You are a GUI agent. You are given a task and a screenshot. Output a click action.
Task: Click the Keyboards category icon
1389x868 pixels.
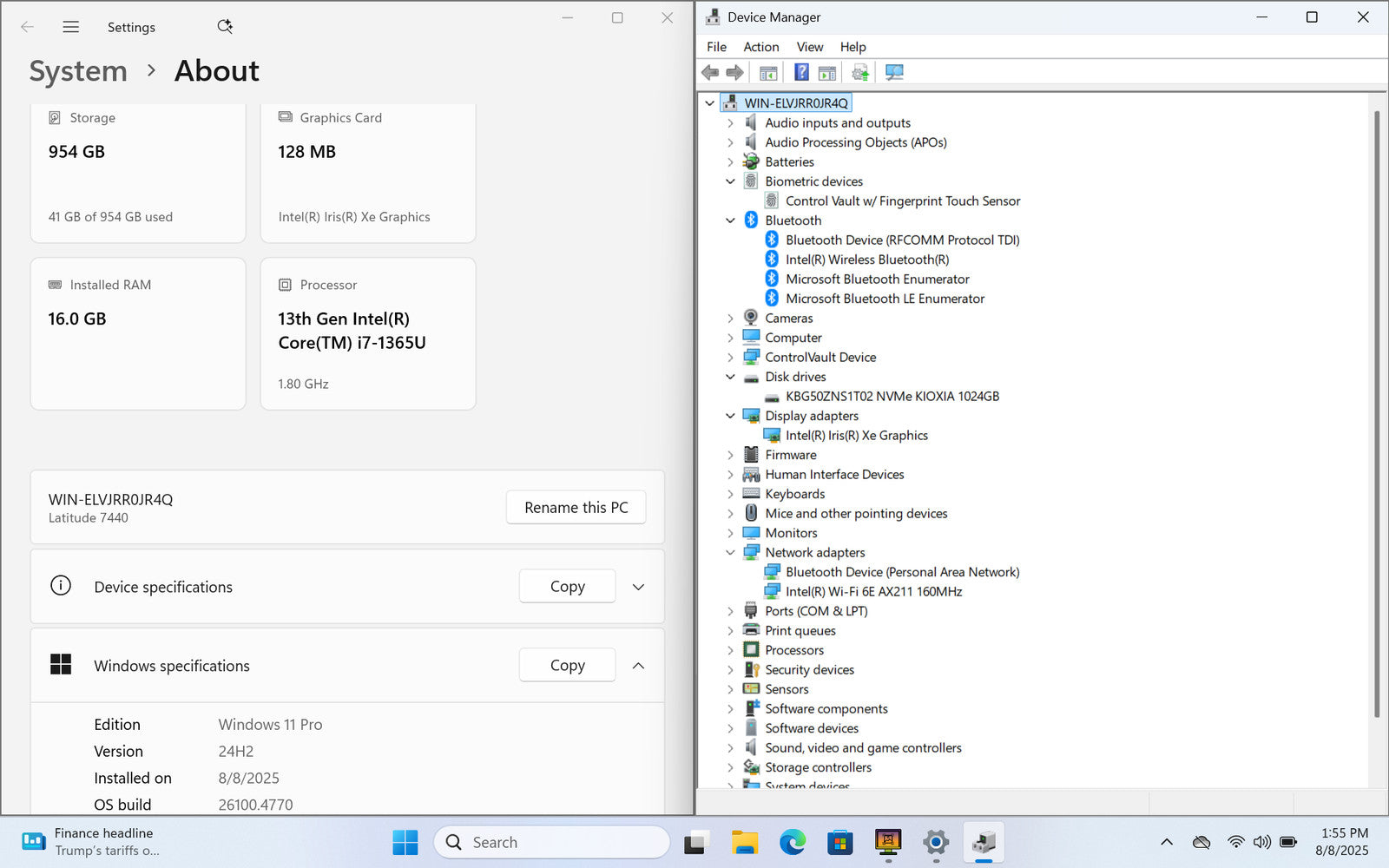pyautogui.click(x=751, y=494)
